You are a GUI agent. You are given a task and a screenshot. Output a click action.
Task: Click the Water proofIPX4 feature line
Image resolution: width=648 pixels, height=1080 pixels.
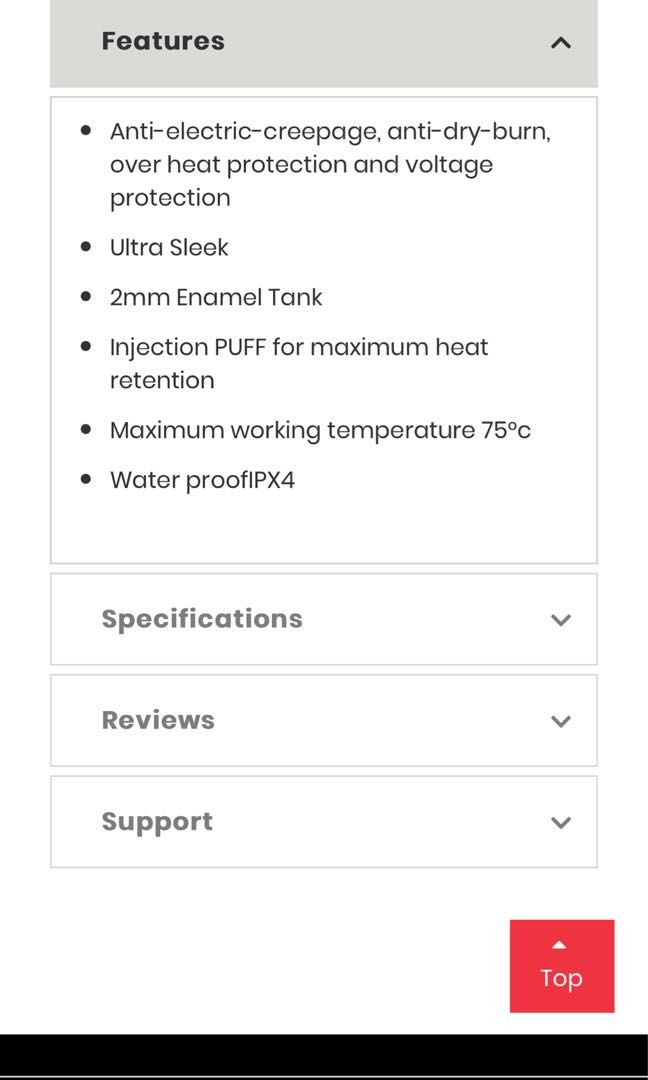click(x=202, y=480)
